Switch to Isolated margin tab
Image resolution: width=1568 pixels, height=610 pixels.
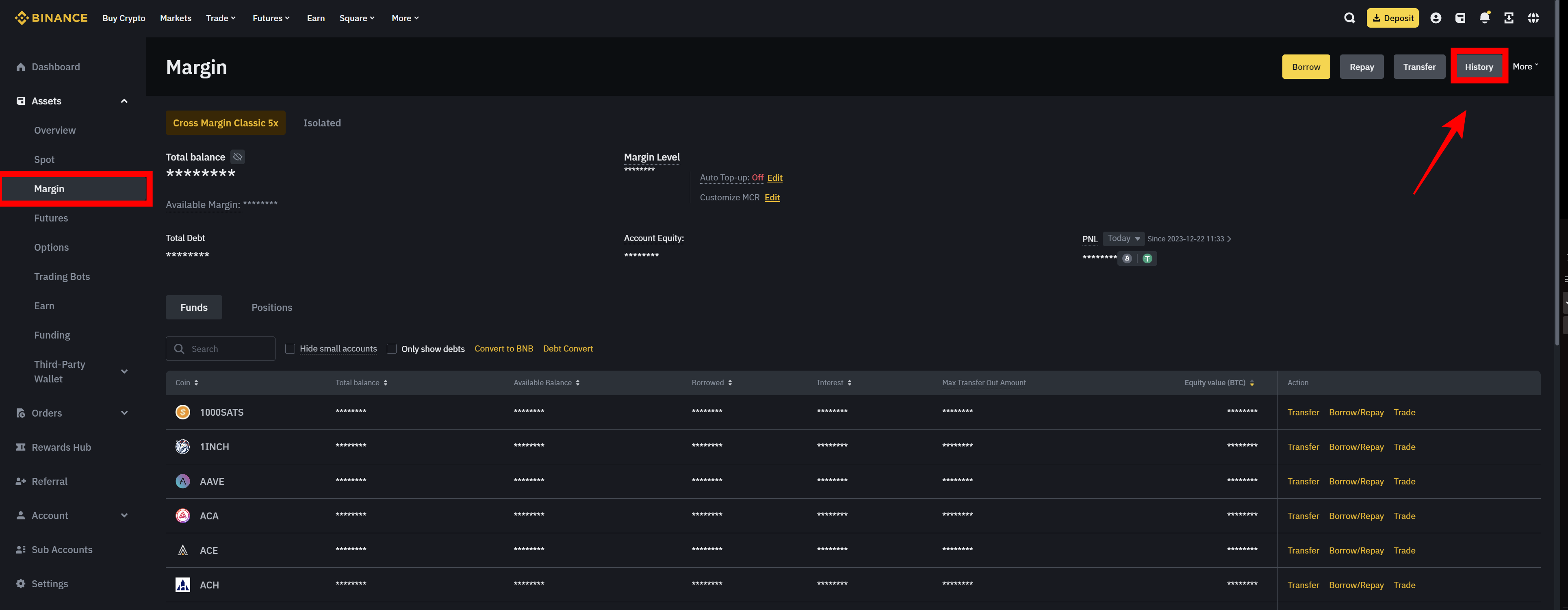pyautogui.click(x=322, y=123)
